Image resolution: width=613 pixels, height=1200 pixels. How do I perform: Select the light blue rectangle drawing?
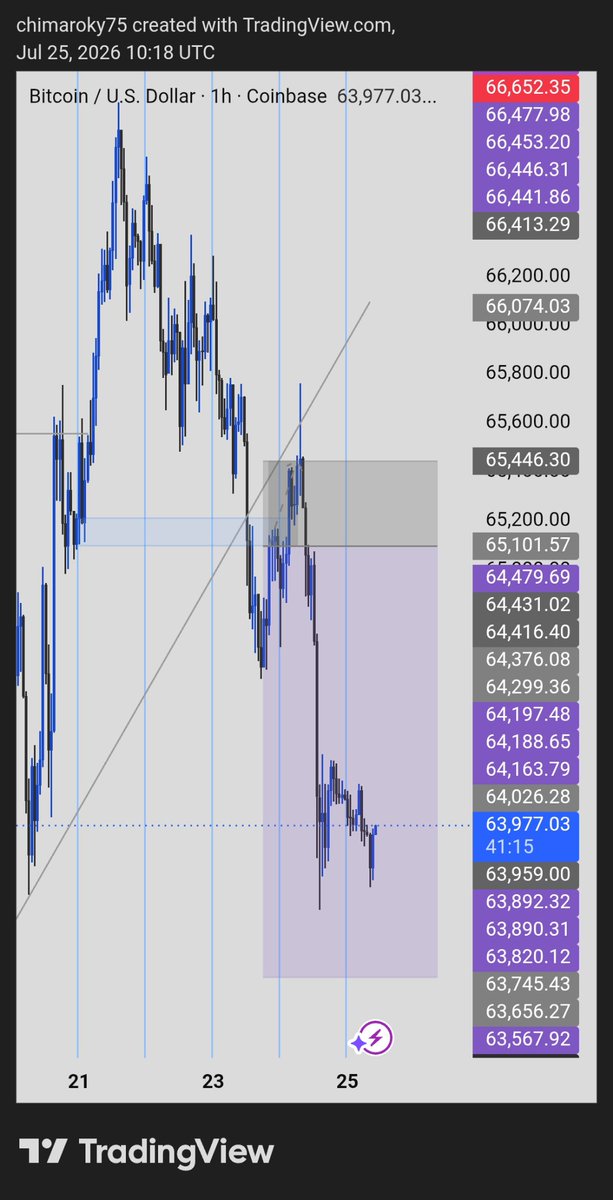pos(170,531)
